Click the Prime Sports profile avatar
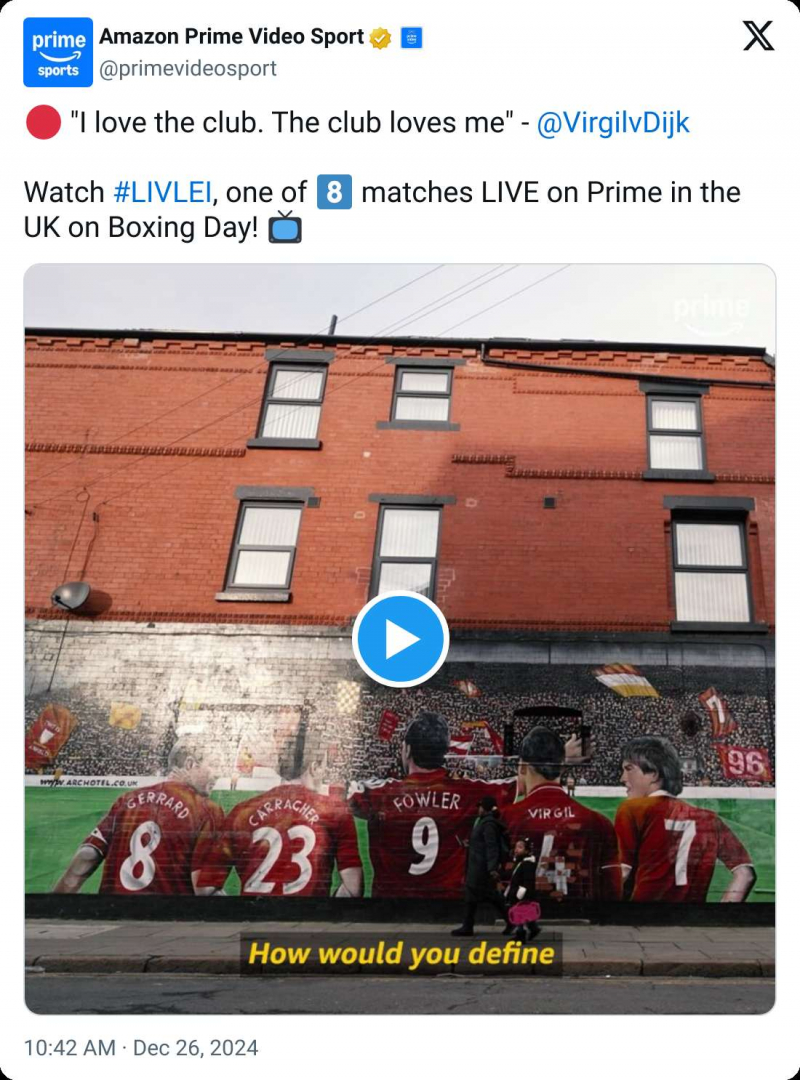Viewport: 800px width, 1080px height. (x=58, y=52)
